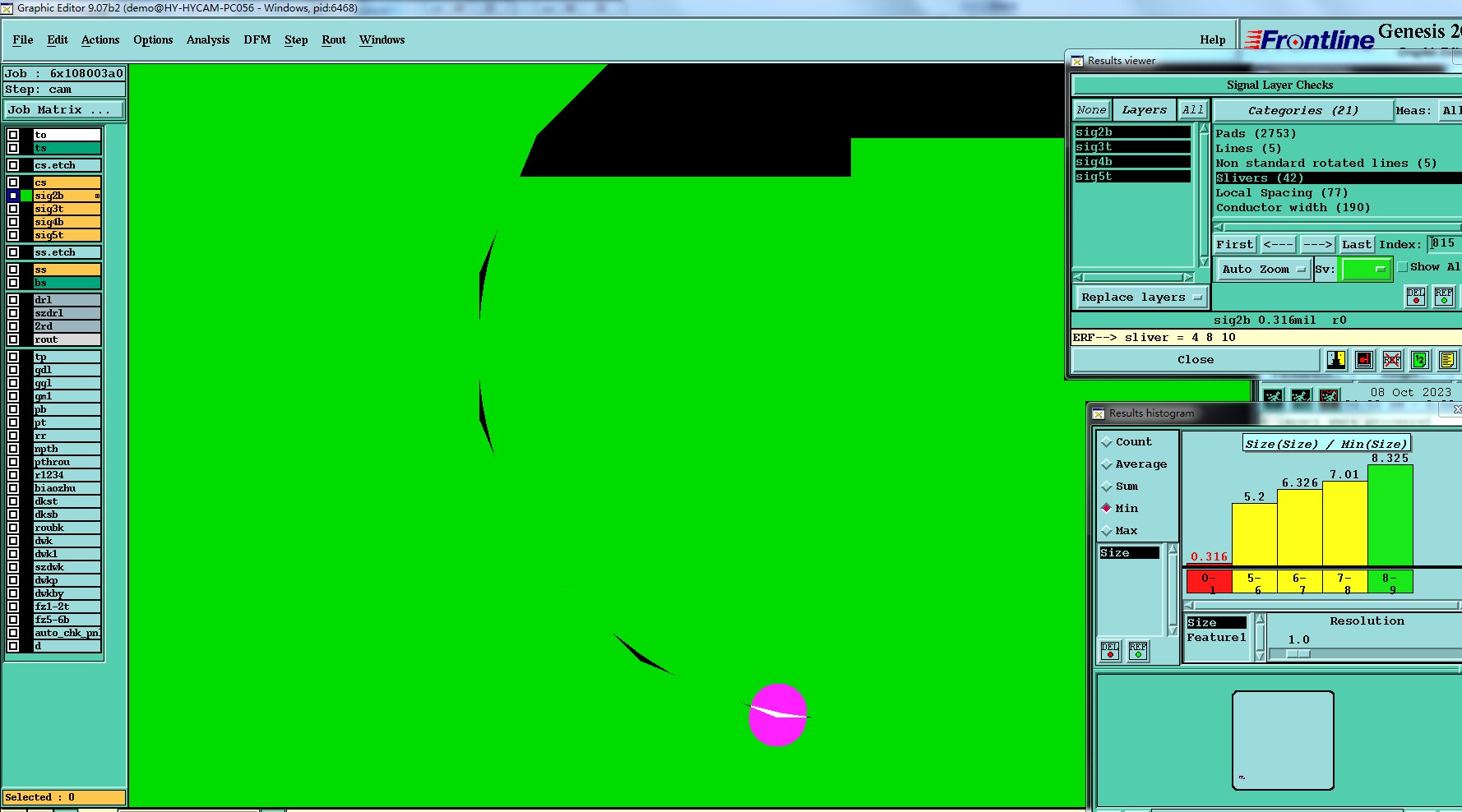Viewport: 1462px width, 812px height.
Task: Click the next result arrow button
Action: click(1317, 244)
